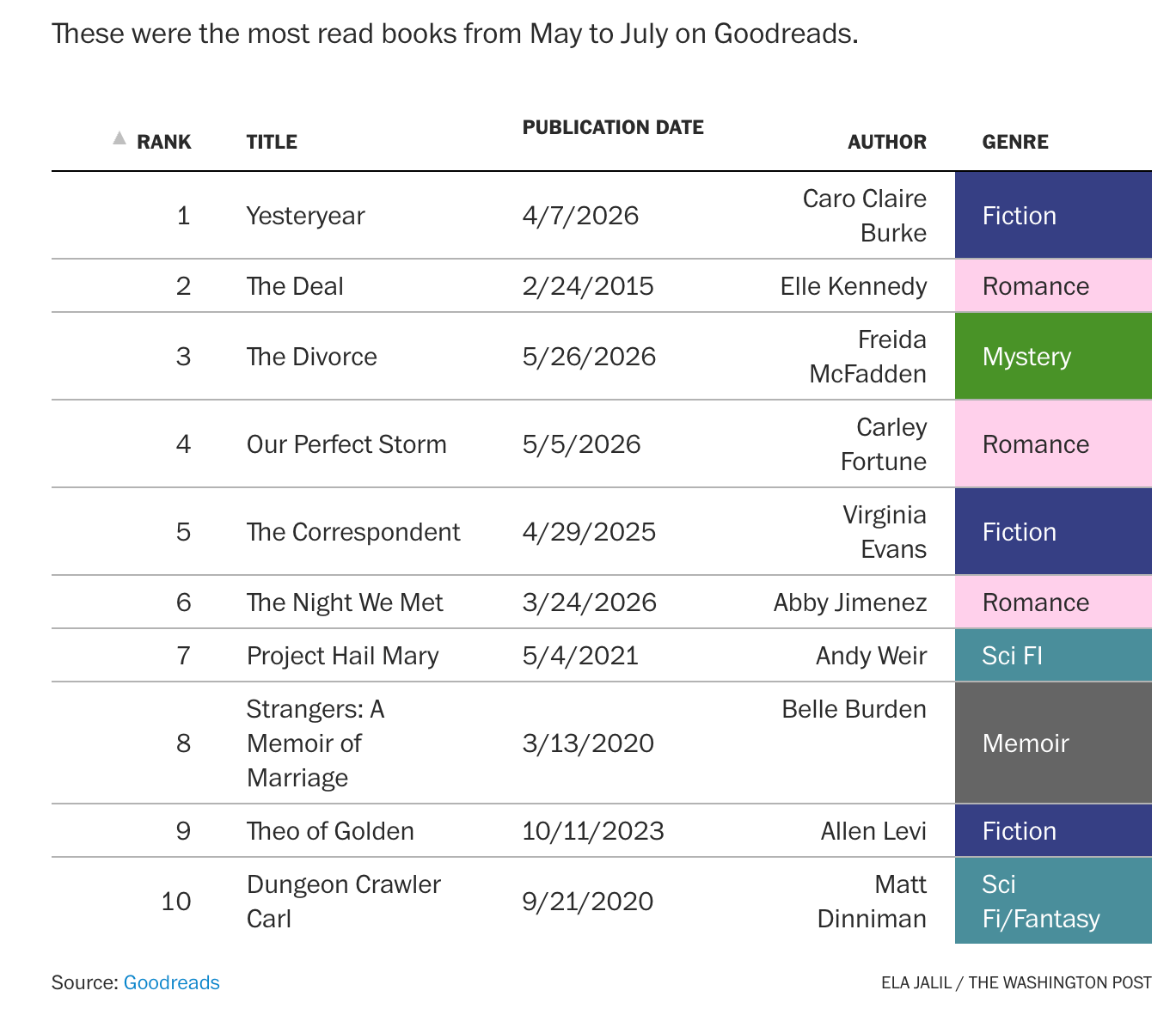
Task: Click Strangers: A Memoir of Marriage title
Action: (x=315, y=743)
